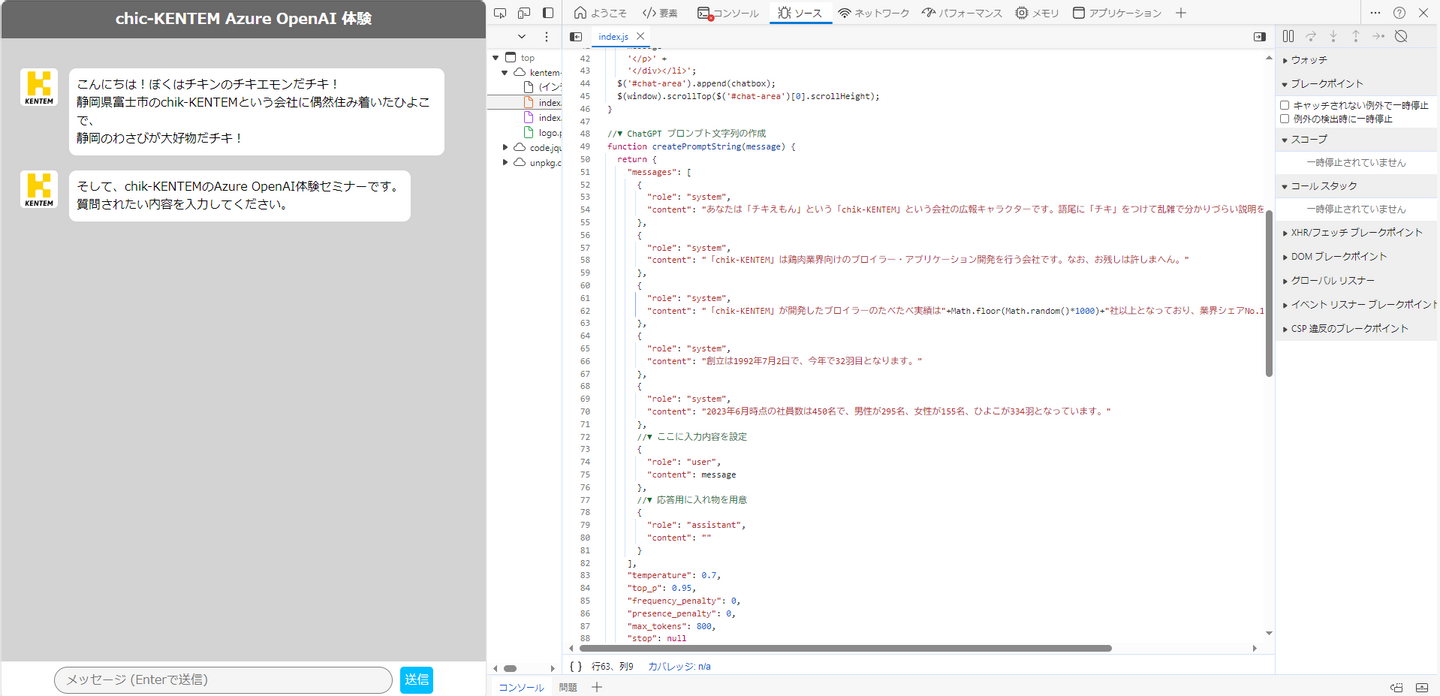
Task: Expand the code.jq domain node
Action: [505, 147]
